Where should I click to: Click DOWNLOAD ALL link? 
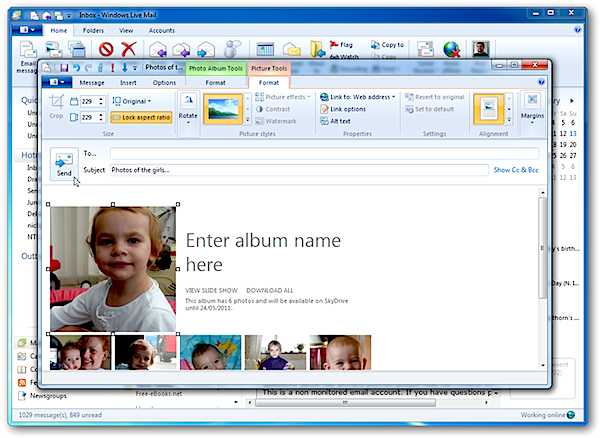coord(270,290)
